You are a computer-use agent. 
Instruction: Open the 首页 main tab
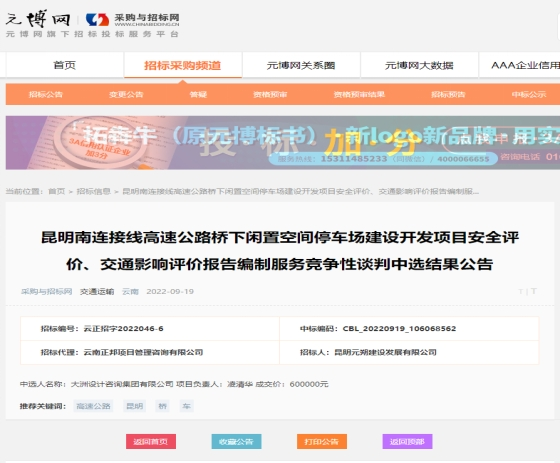click(65, 65)
